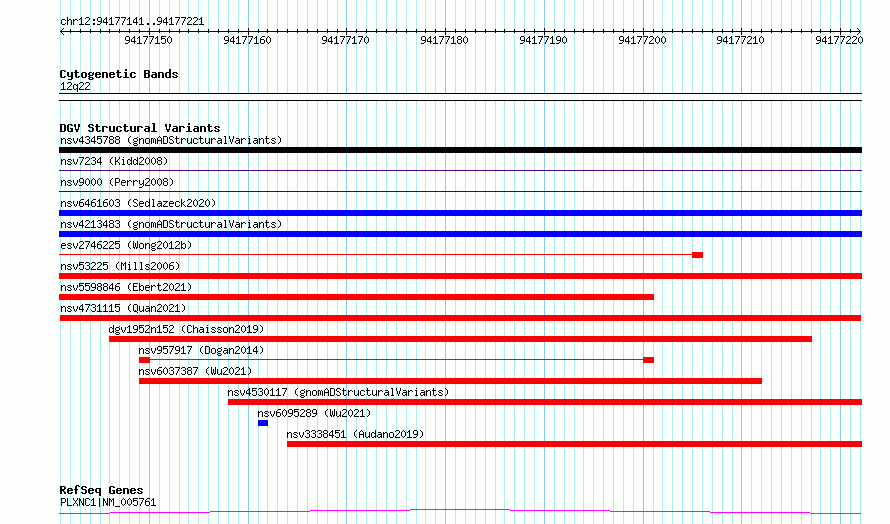Click variant label nsv7234 (Kidd2008)

click(114, 161)
